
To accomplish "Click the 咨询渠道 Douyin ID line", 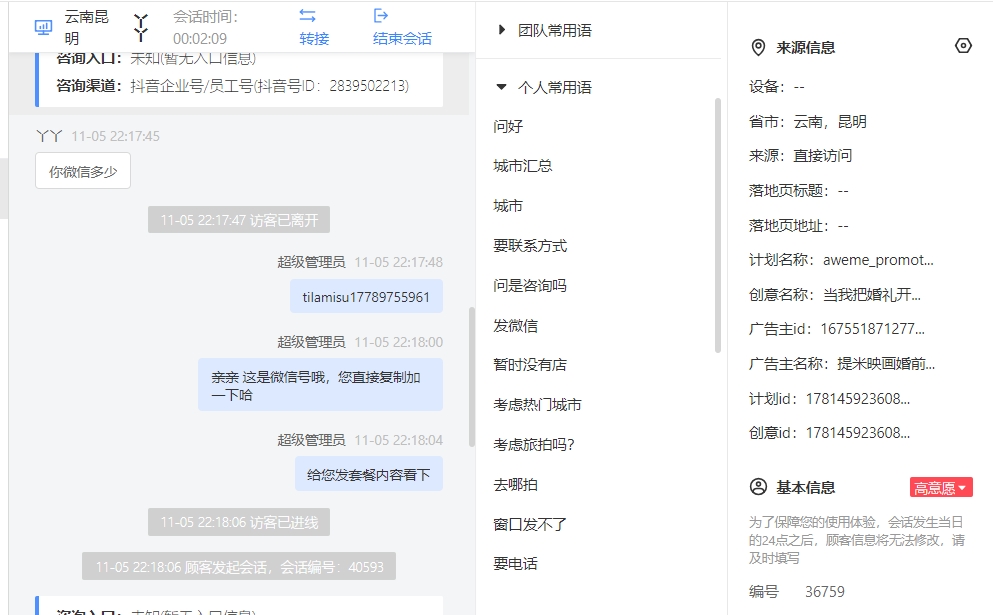I will pos(232,86).
